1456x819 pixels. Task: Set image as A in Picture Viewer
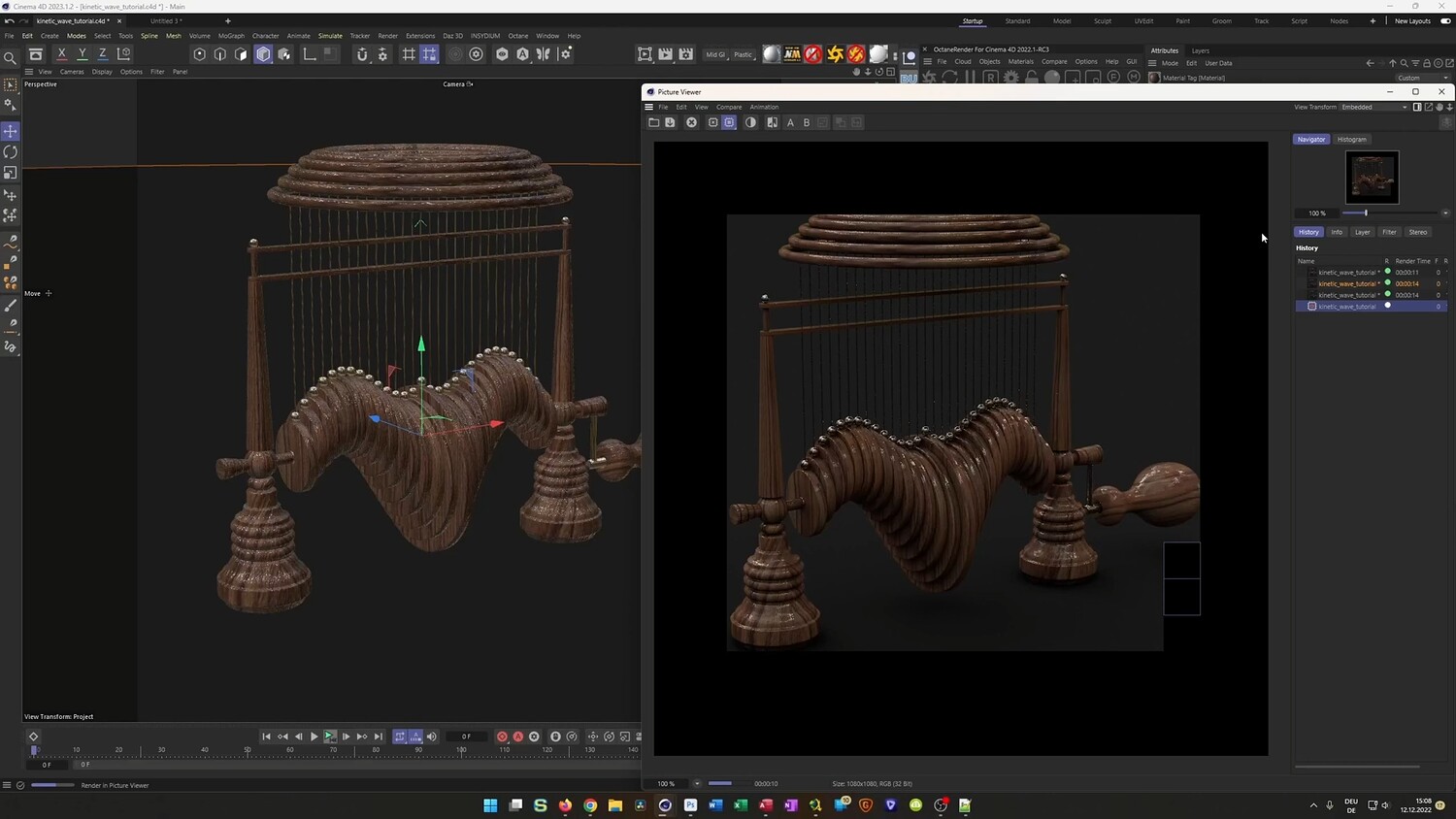pos(790,122)
